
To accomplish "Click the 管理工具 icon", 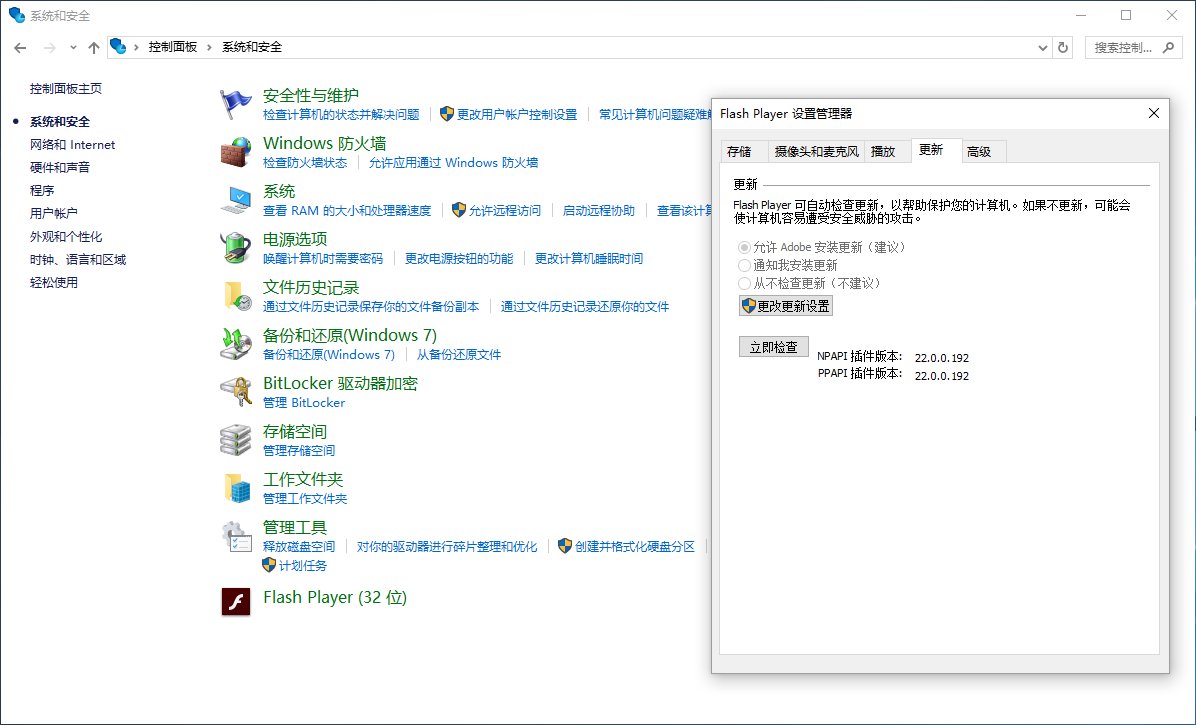I will coord(236,535).
